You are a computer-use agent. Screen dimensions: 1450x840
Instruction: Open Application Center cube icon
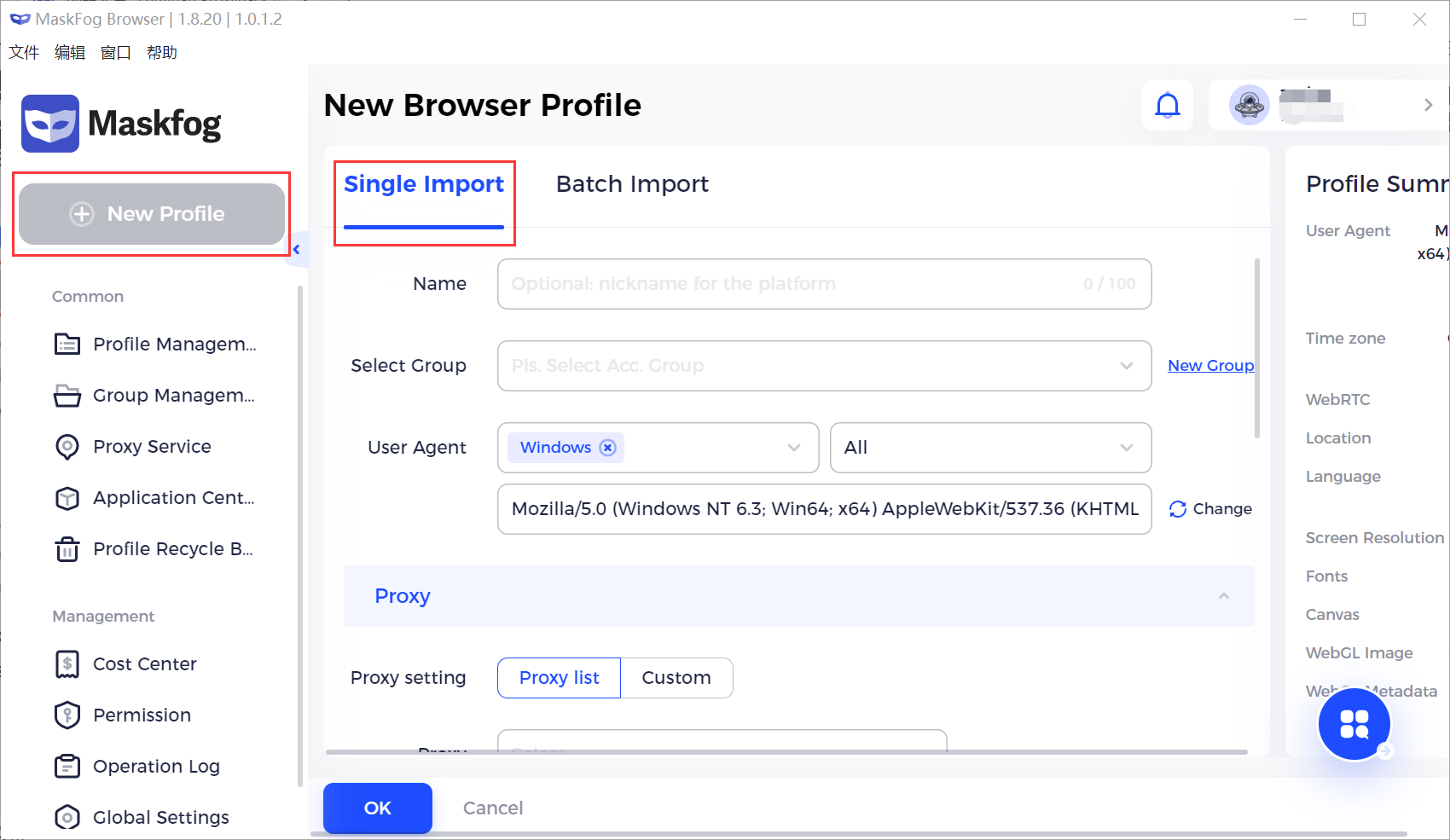pos(67,498)
